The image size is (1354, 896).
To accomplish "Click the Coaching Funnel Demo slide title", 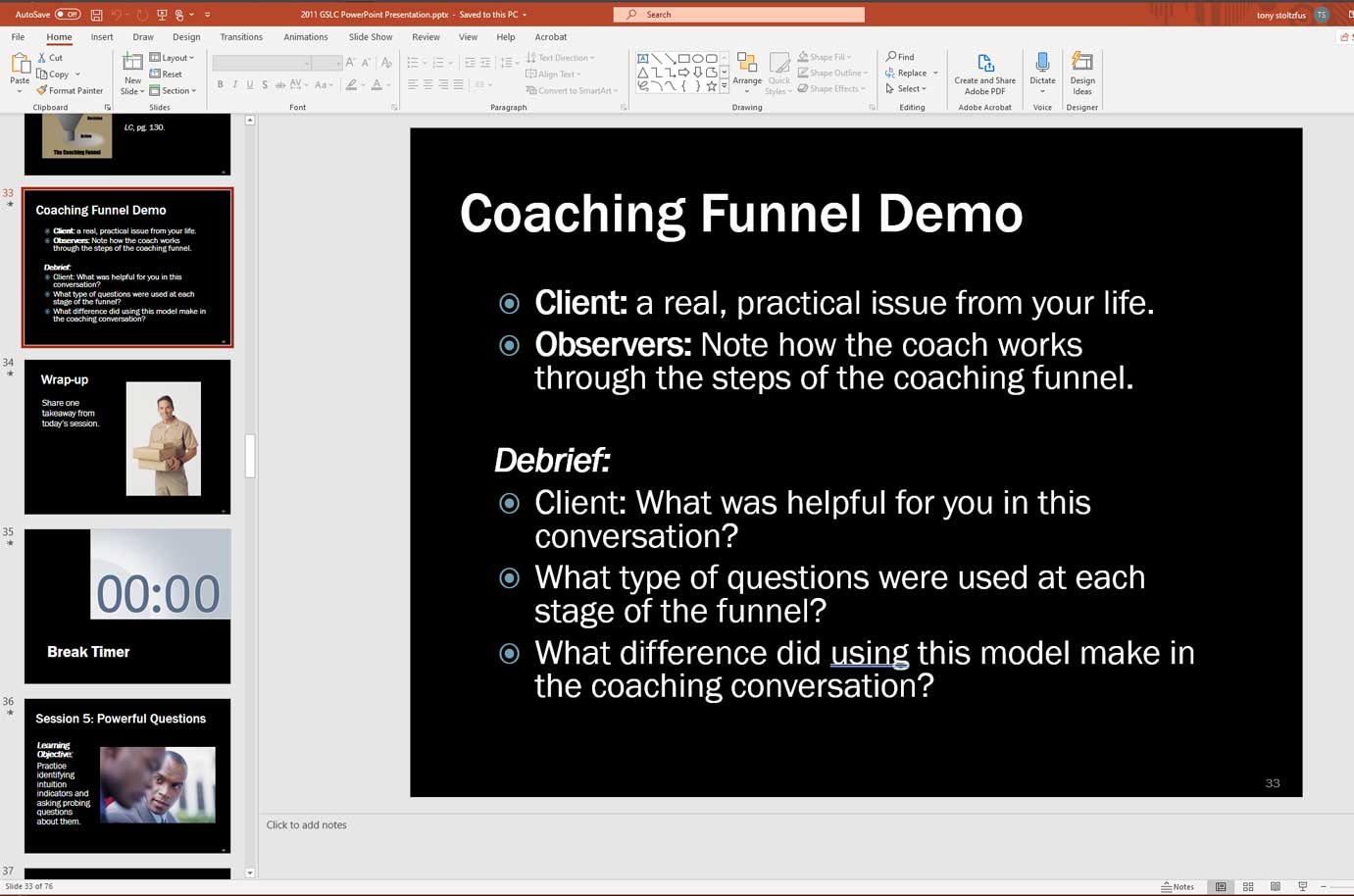I will point(741,213).
